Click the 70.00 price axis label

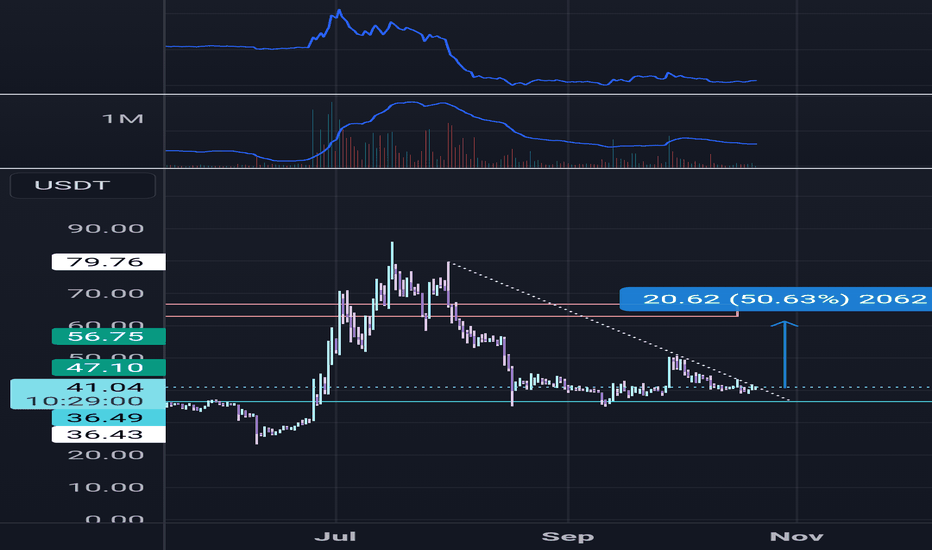pyautogui.click(x=106, y=293)
